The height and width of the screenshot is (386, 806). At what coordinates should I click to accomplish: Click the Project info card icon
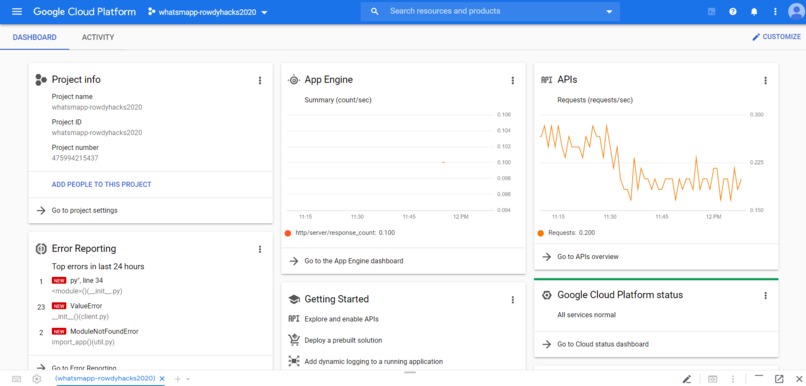pos(41,80)
